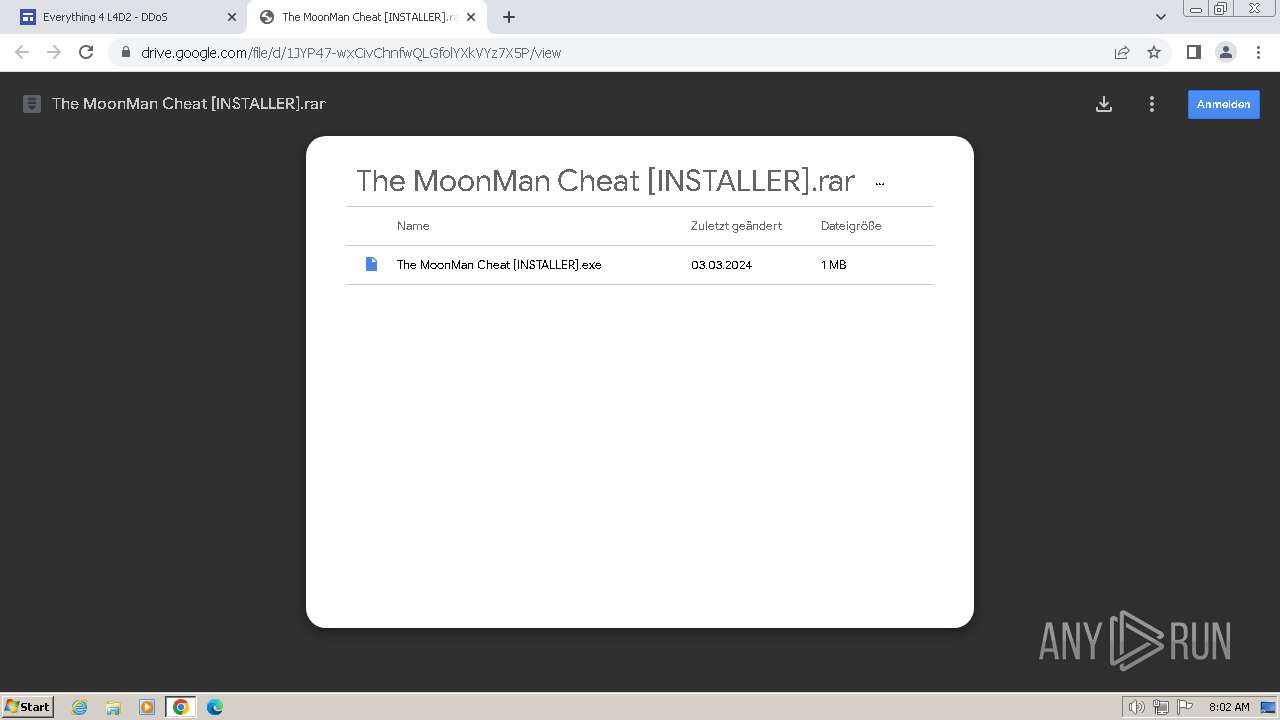Expand the tab search dropdown
Viewport: 1280px width, 720px height.
(1161, 17)
